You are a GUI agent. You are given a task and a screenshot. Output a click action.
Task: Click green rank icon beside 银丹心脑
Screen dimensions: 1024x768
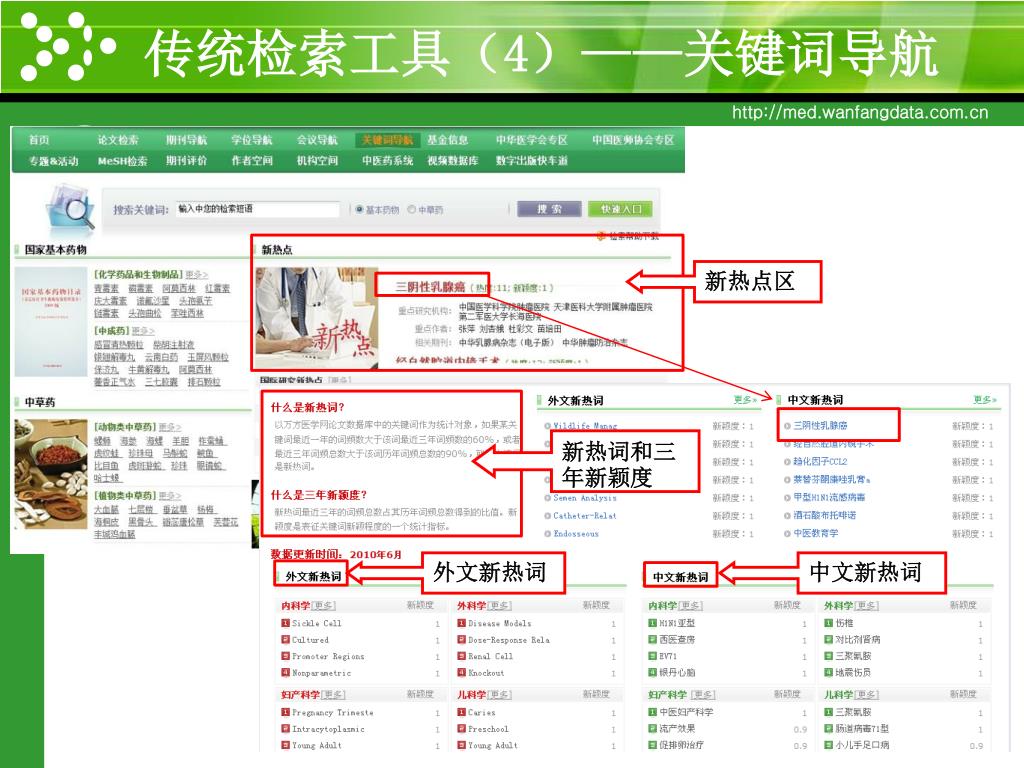(x=652, y=672)
